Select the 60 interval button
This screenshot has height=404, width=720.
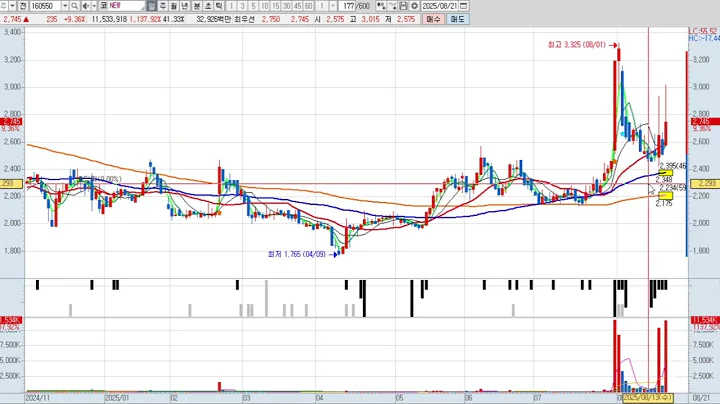[x=309, y=6]
